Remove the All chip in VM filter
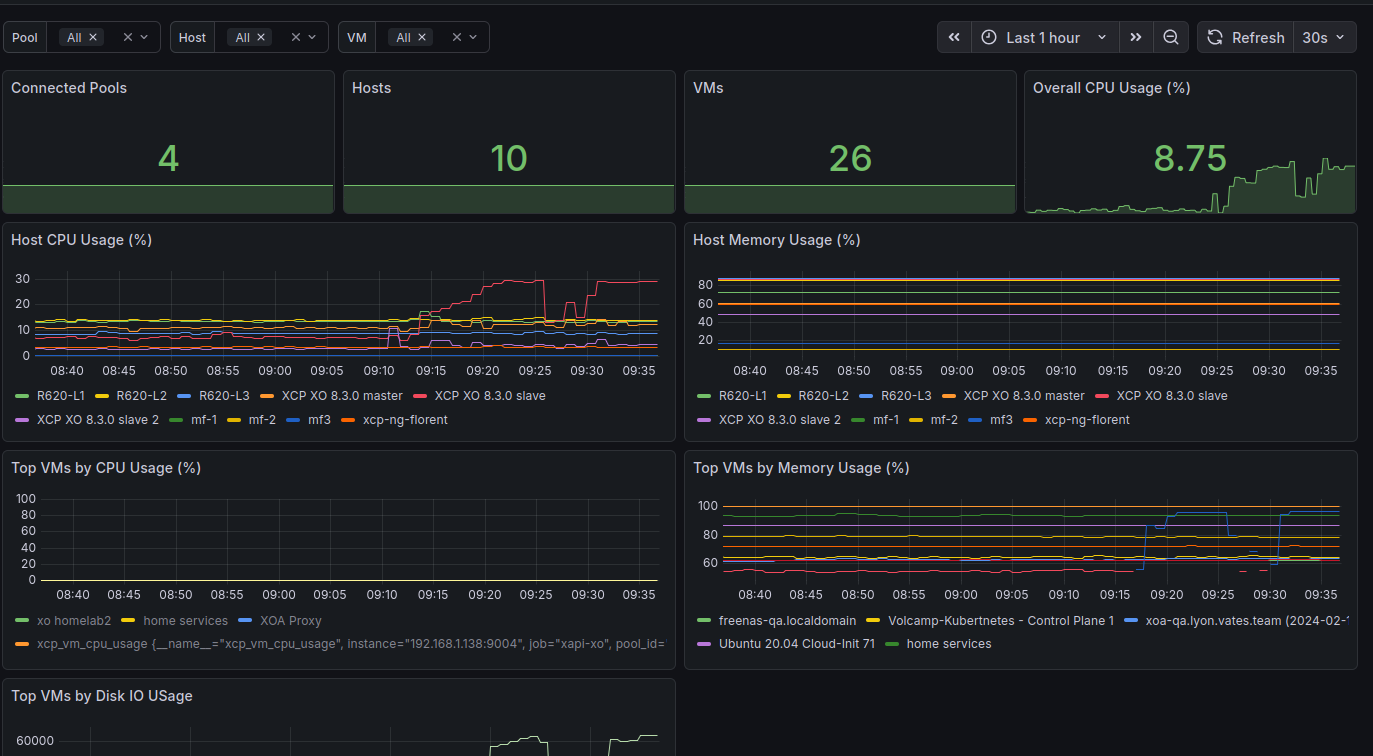This screenshot has height=756, width=1373. click(421, 37)
